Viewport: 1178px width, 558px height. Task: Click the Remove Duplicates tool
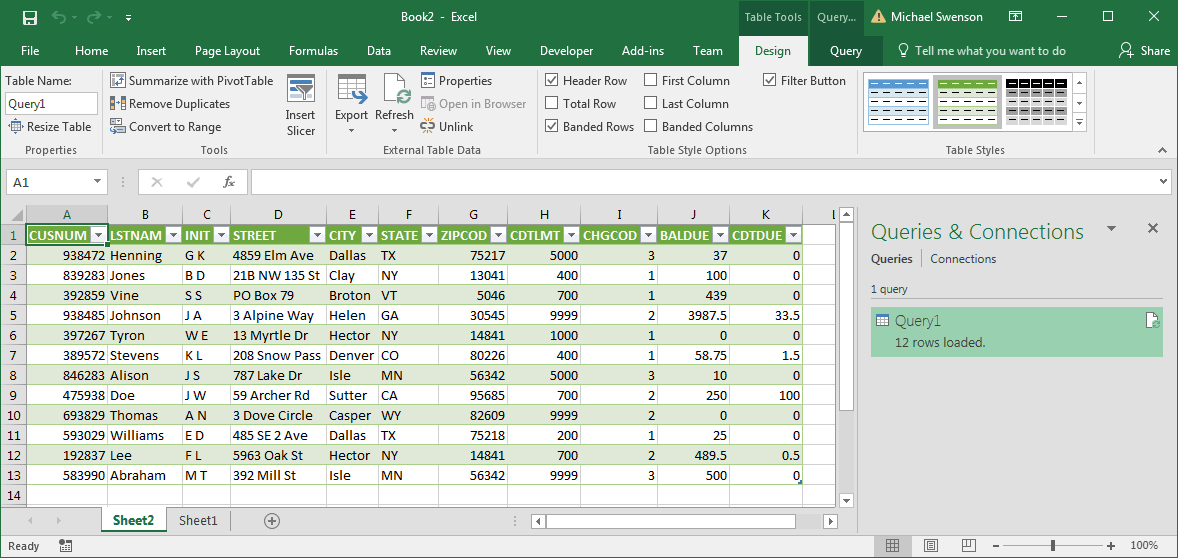point(171,104)
